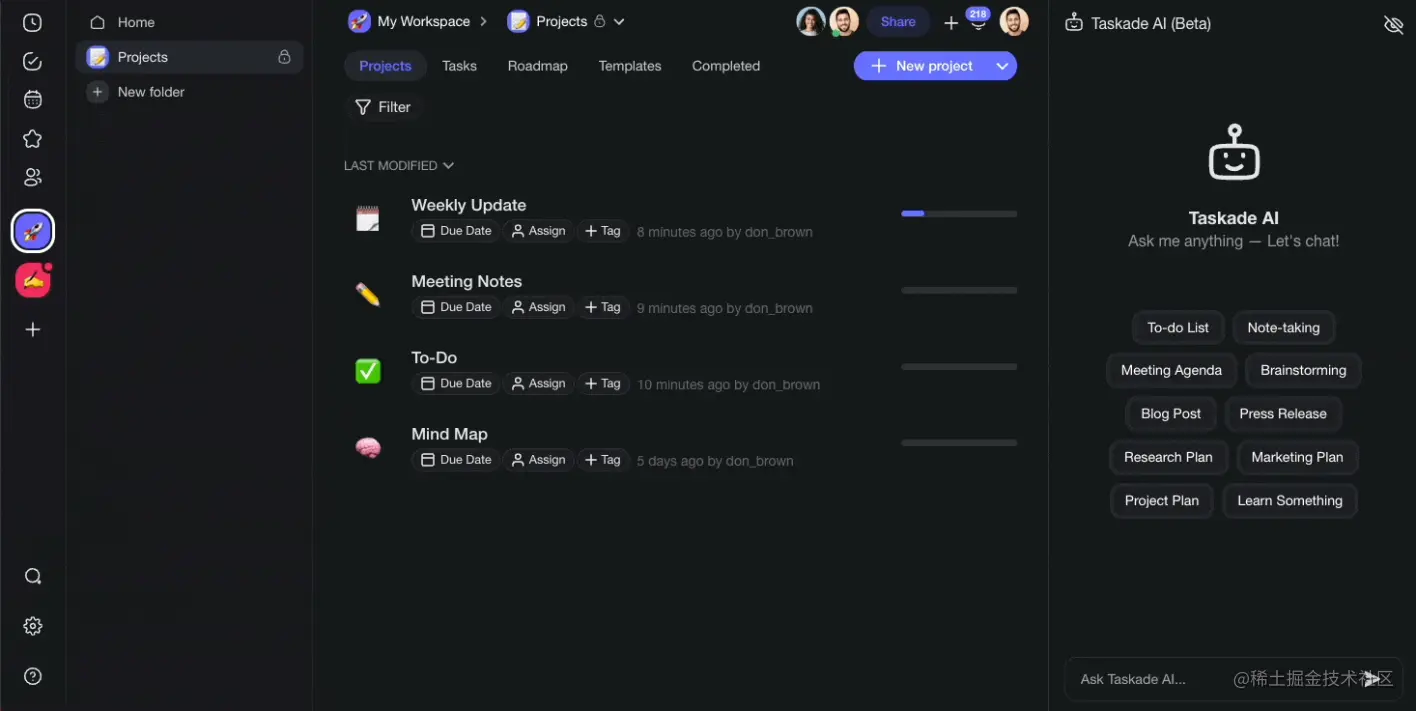Choose the Note-taking AI prompt
The height and width of the screenshot is (711, 1416).
[x=1284, y=328]
